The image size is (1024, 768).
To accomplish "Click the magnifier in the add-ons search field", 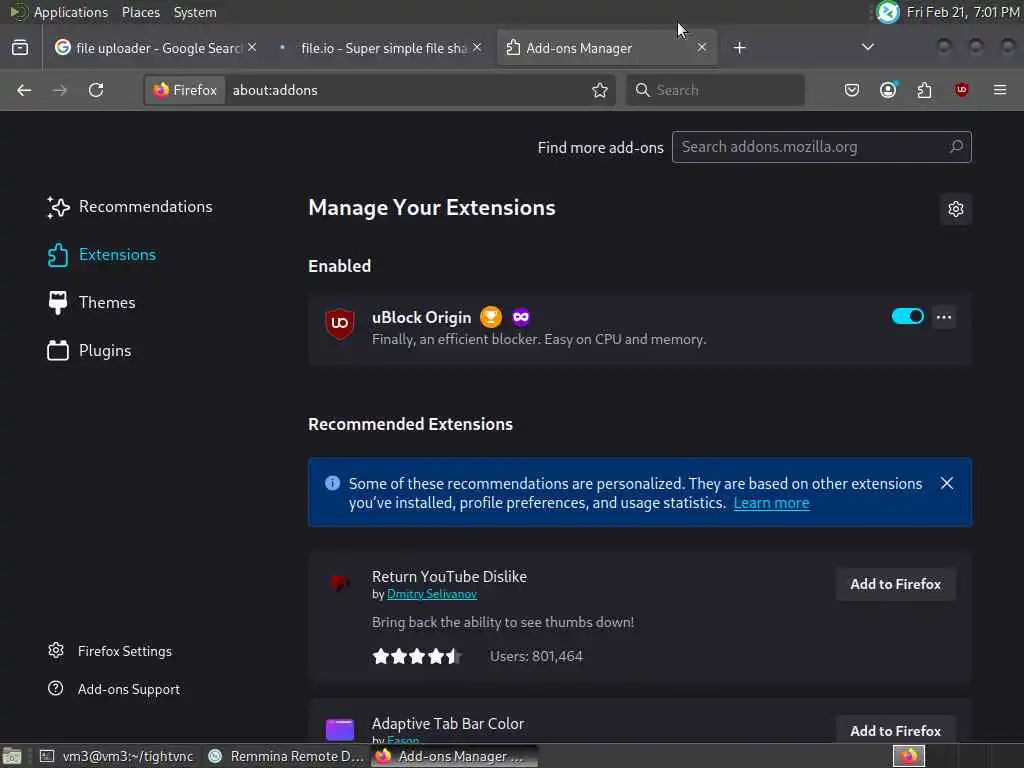I will [x=956, y=147].
